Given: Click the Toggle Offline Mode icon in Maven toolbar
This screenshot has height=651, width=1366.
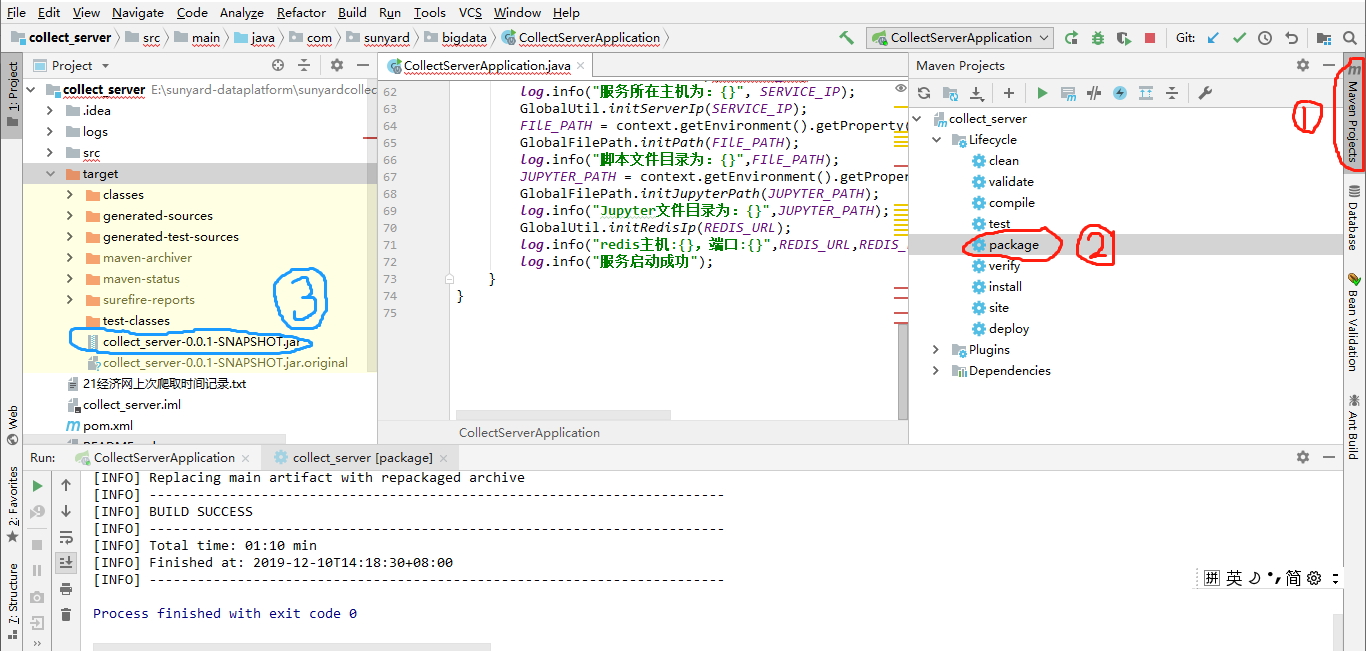Looking at the screenshot, I should click(x=1094, y=93).
